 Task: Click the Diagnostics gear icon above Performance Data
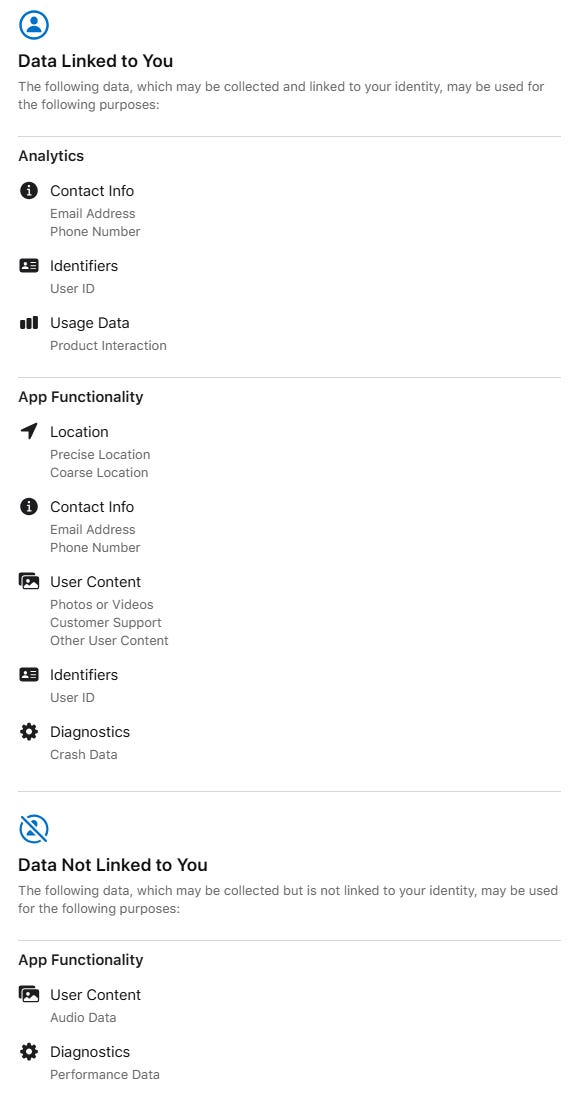[x=29, y=1052]
